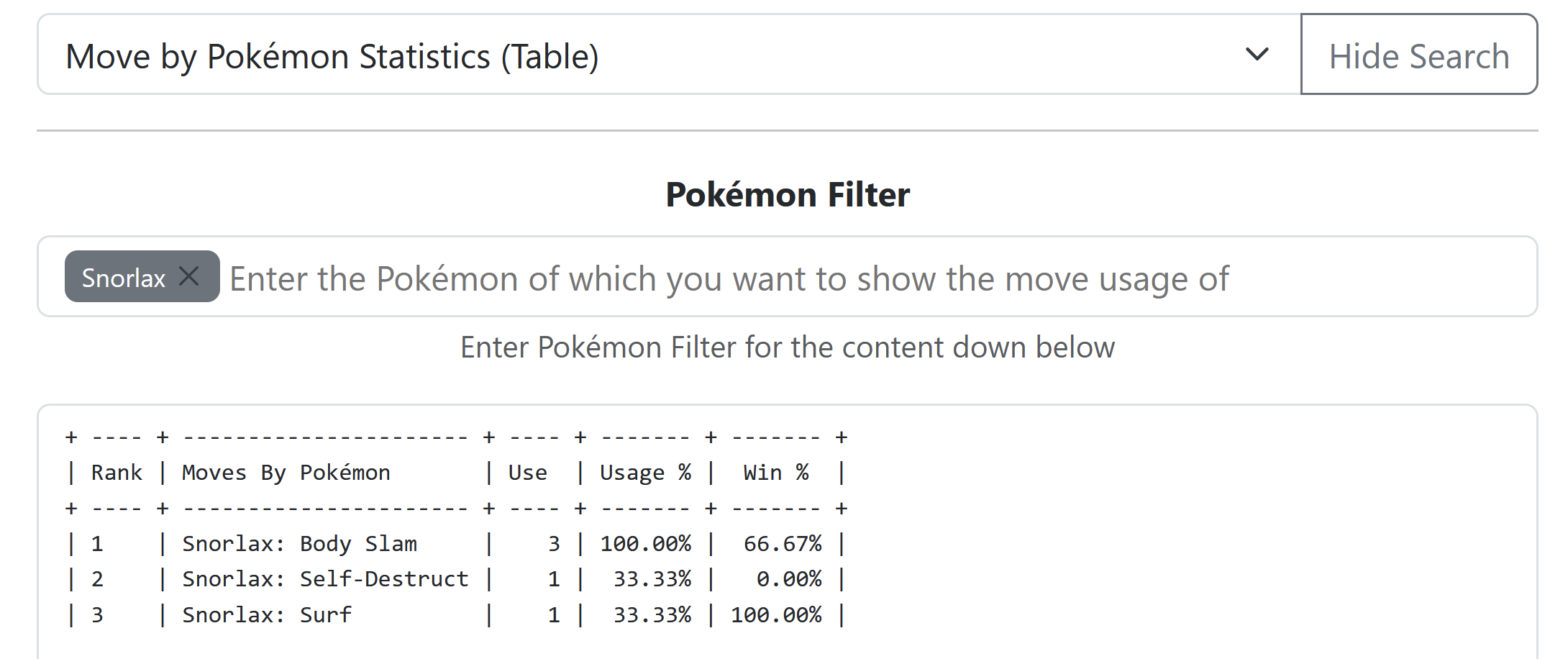Click the Use column header
The width and height of the screenshot is (1568, 659).
point(527,473)
